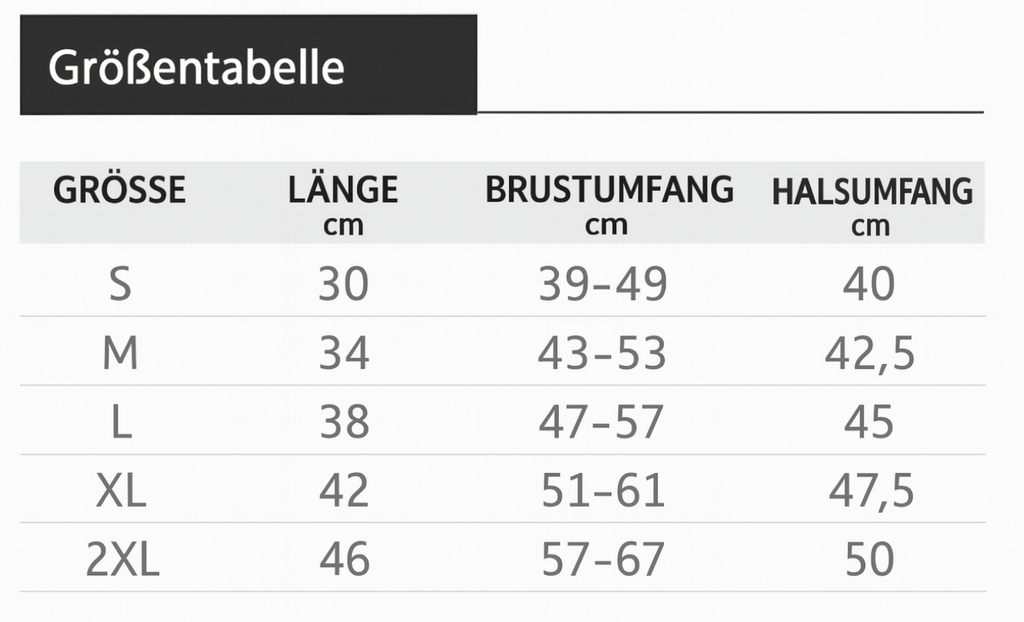Select neck value 47,5 for XL
Screen dimensions: 1024x622
click(870, 492)
